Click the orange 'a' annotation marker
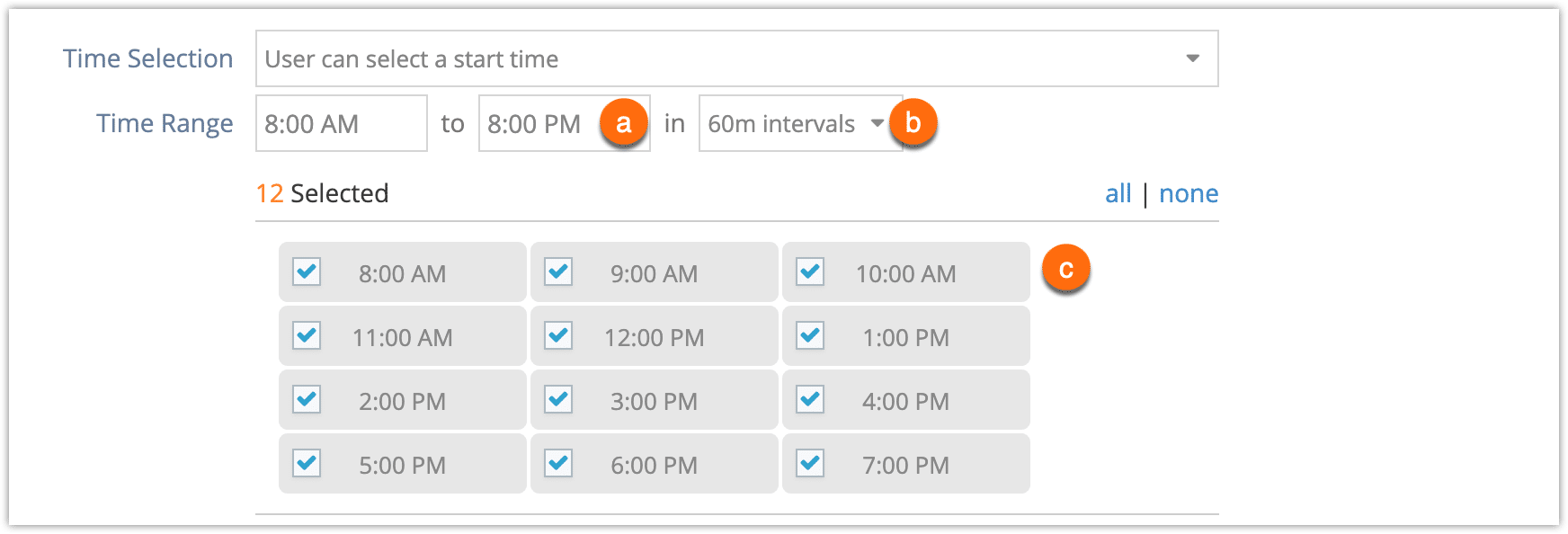Viewport: 1568px width, 534px height. coord(624,122)
